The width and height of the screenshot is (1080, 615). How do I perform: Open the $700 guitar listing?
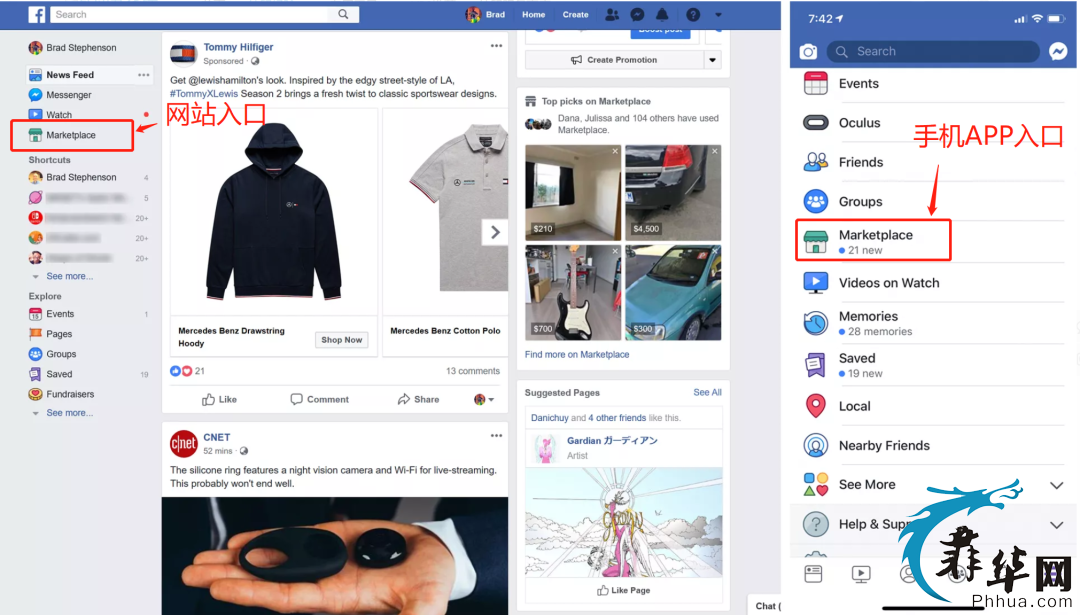coord(572,293)
